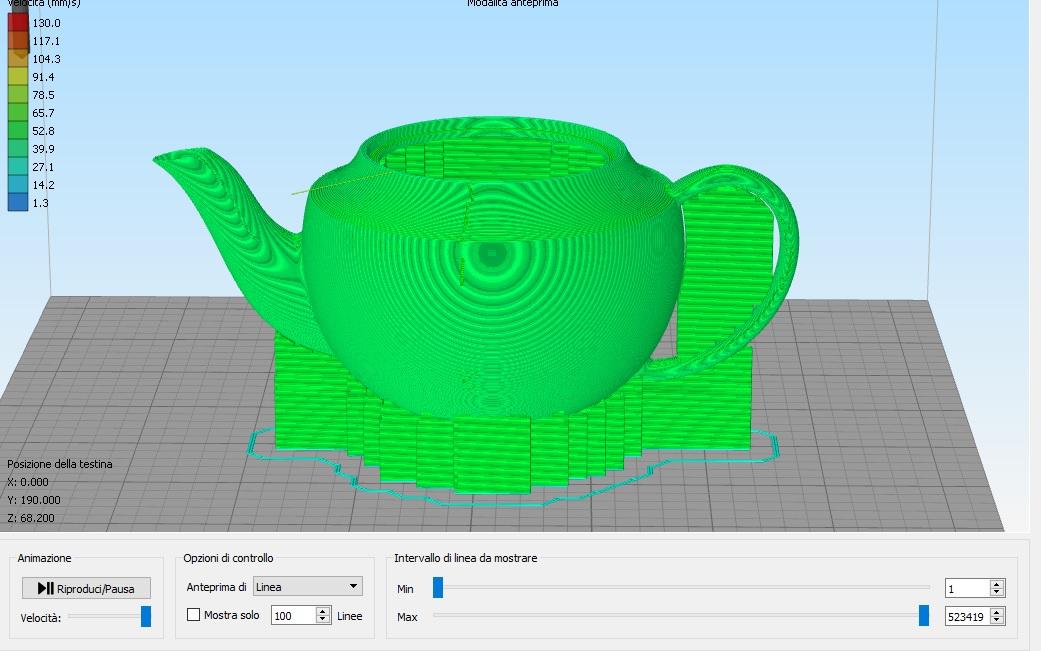Enable the Mostra solo checkbox
The height and width of the screenshot is (651, 1041).
[193, 615]
